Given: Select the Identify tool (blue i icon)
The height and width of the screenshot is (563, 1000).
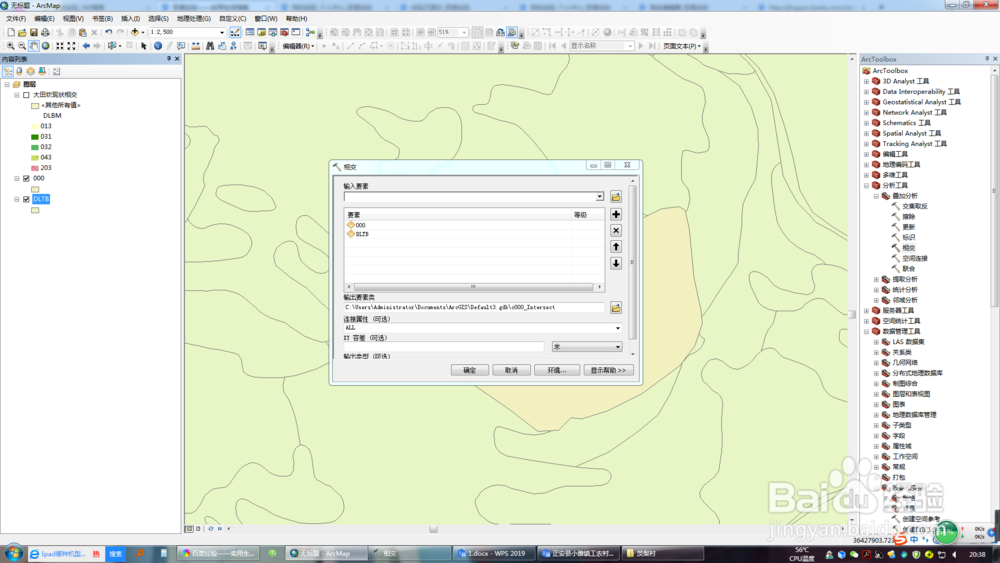Looking at the screenshot, I should (x=158, y=46).
